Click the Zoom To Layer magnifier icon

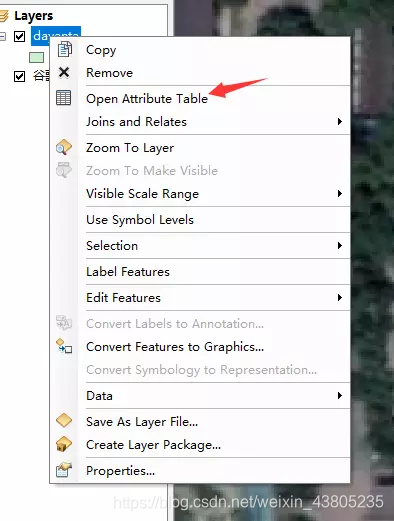point(64,147)
